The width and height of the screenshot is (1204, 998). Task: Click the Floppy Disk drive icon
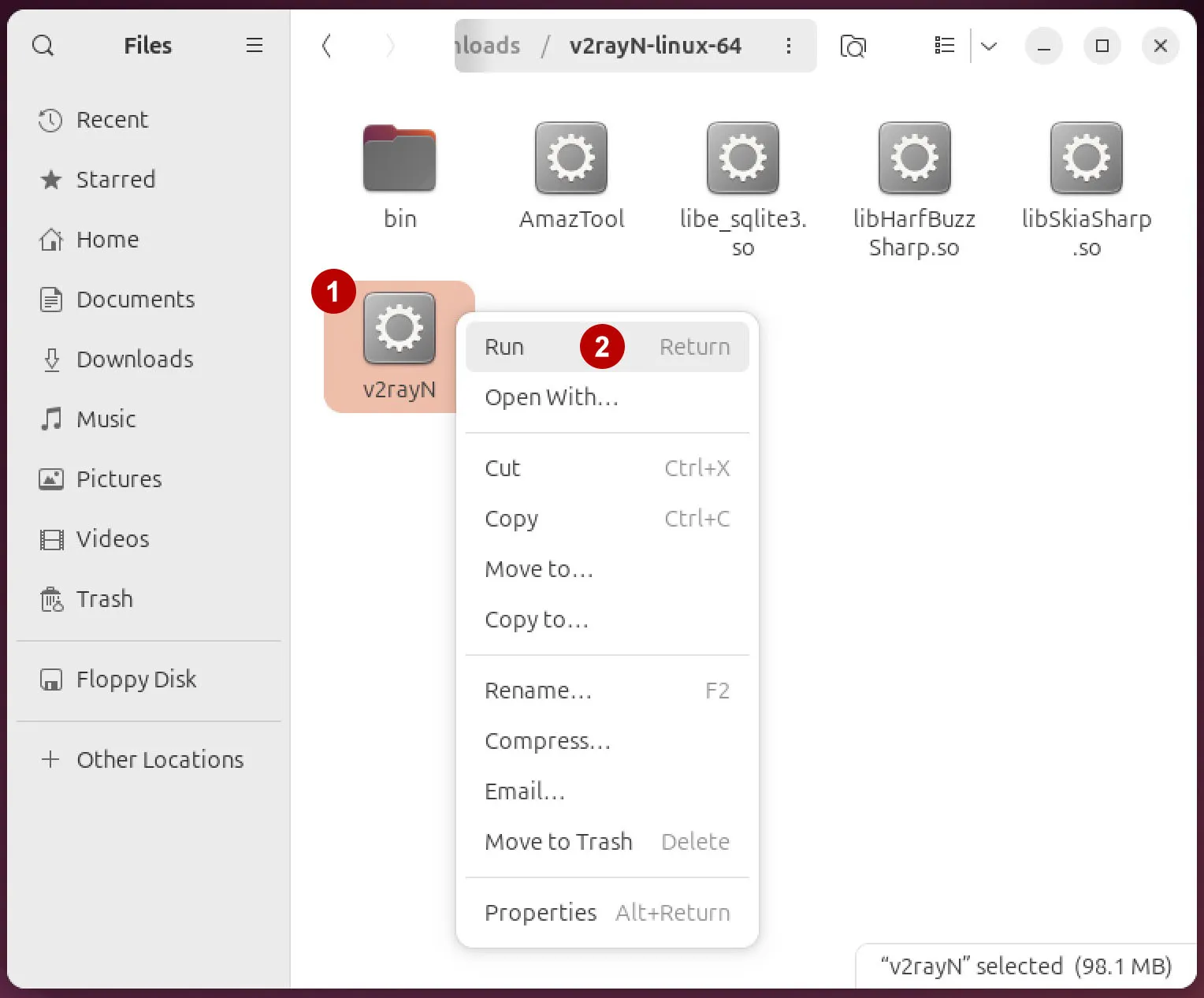[x=51, y=680]
